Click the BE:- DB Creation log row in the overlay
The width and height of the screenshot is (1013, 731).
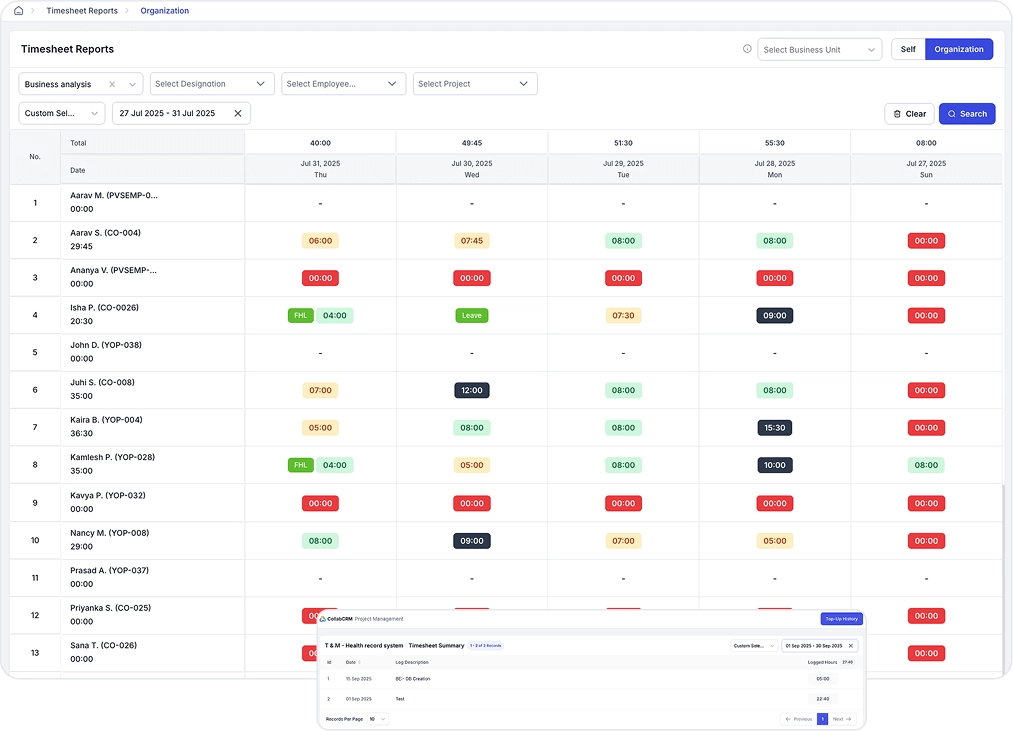pos(590,679)
